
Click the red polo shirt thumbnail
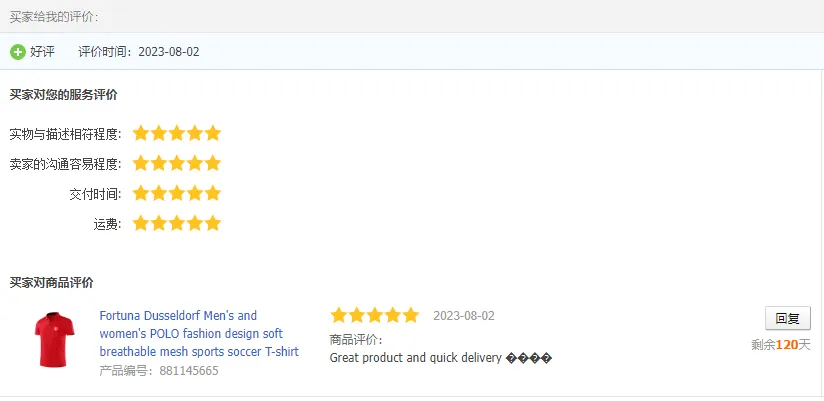point(55,340)
